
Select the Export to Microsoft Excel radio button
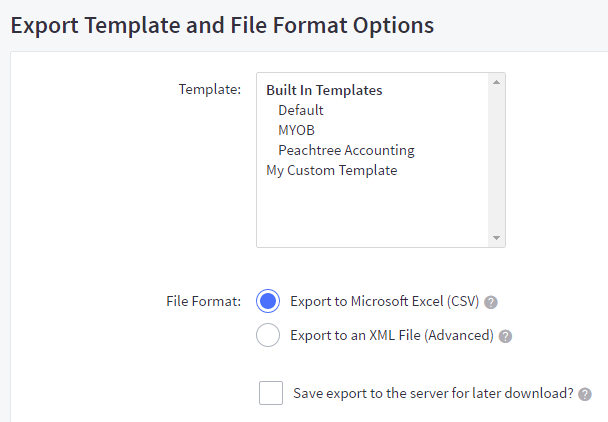[268, 301]
